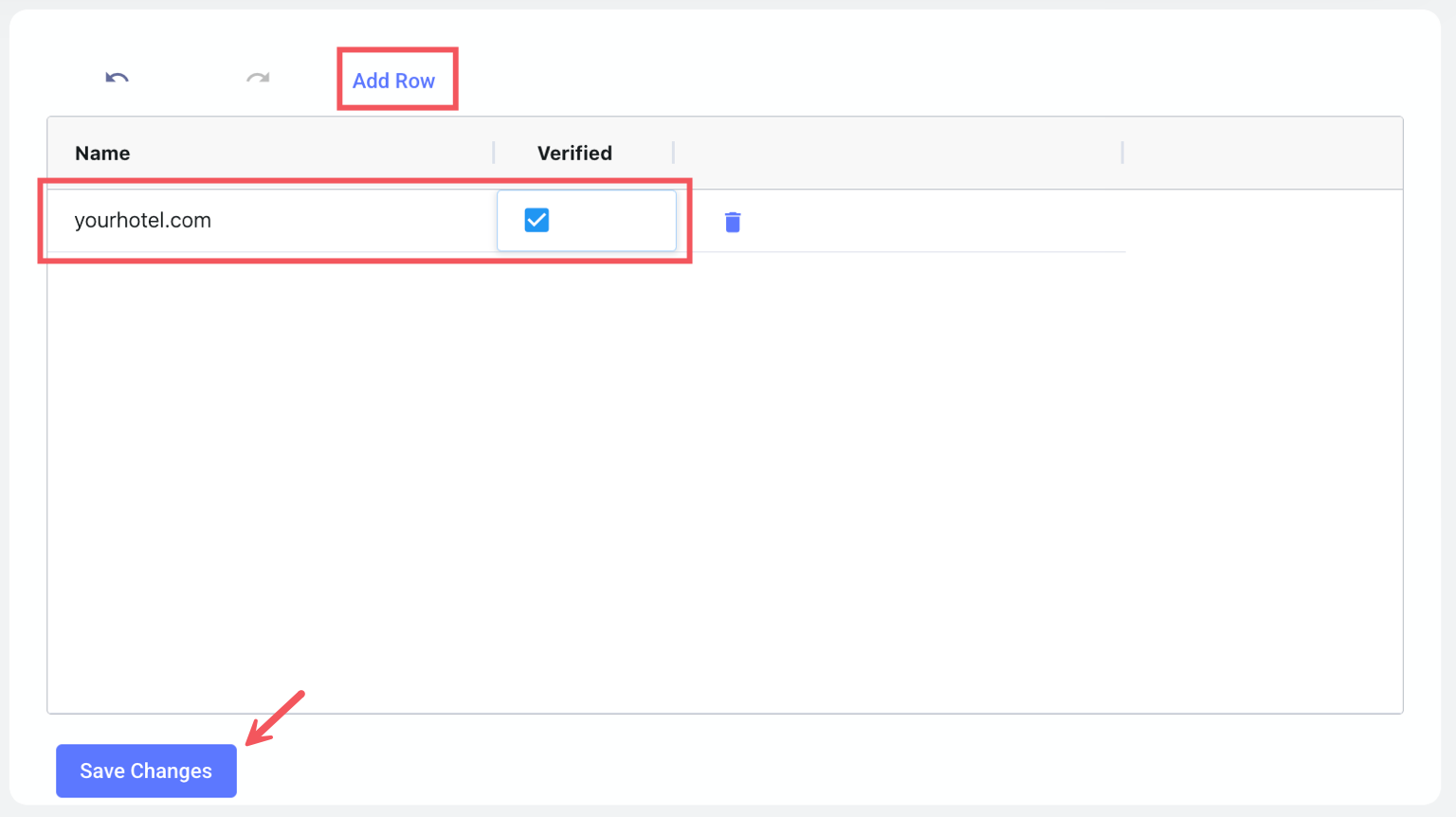Screen dimensions: 1456x817
Task: Click Add Row to insert a domain
Action: pyautogui.click(x=393, y=81)
